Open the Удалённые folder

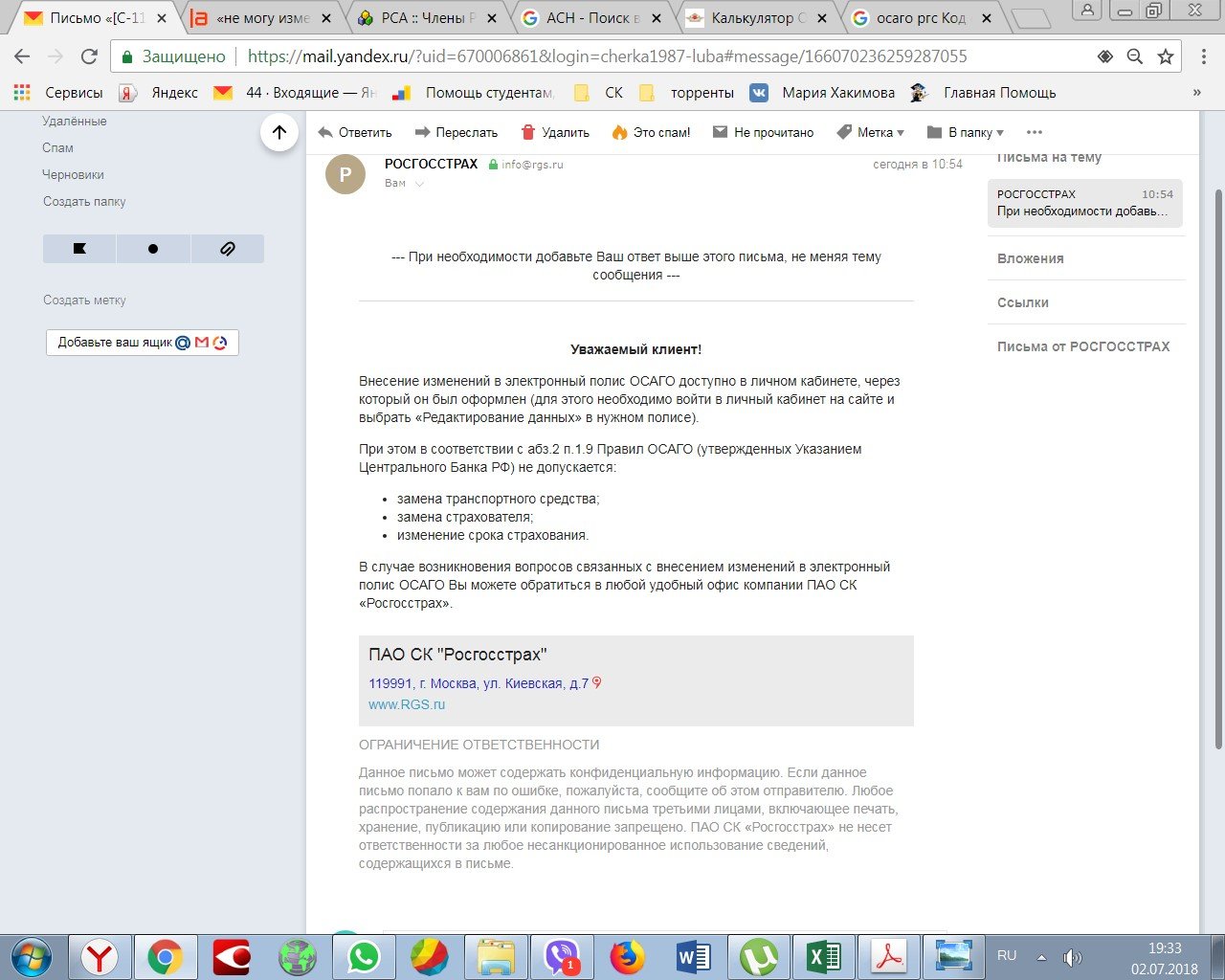[x=75, y=122]
